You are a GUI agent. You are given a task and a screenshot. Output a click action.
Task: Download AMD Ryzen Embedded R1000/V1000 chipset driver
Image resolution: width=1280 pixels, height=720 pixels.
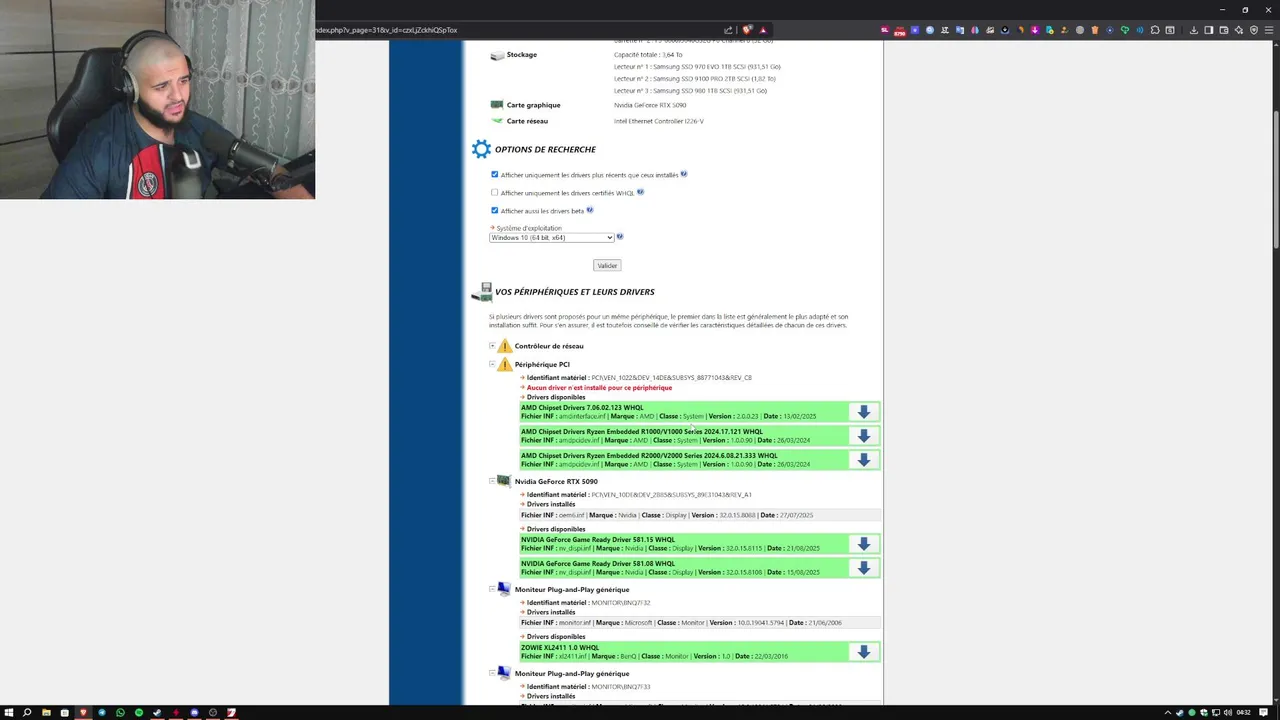[864, 436]
